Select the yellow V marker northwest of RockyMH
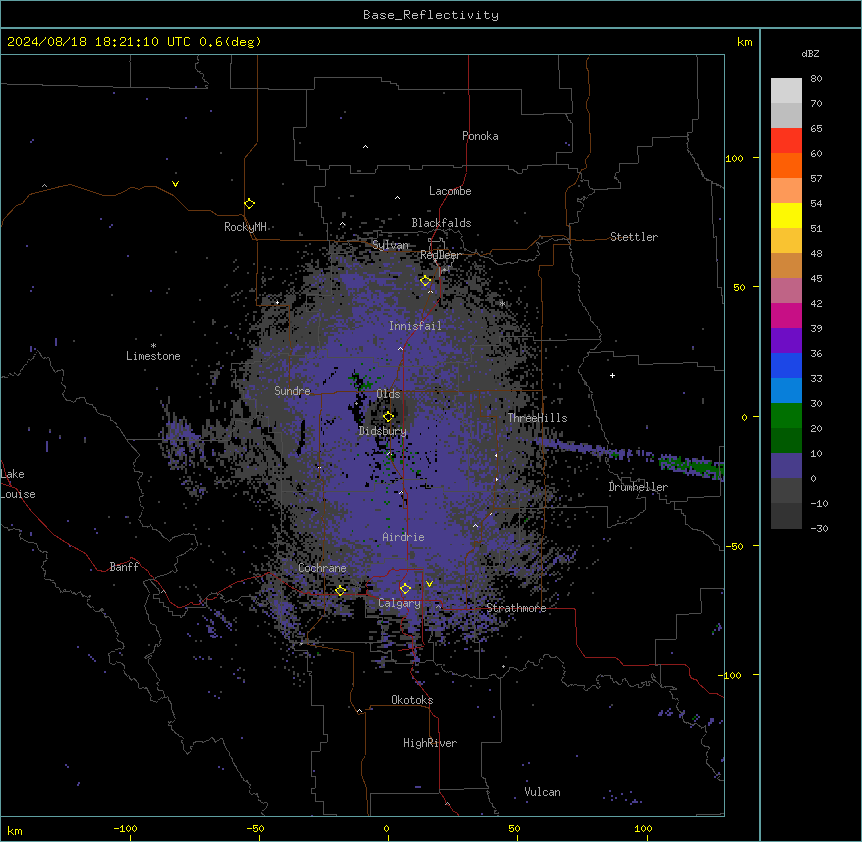The width and height of the screenshot is (862, 842). coord(175,184)
